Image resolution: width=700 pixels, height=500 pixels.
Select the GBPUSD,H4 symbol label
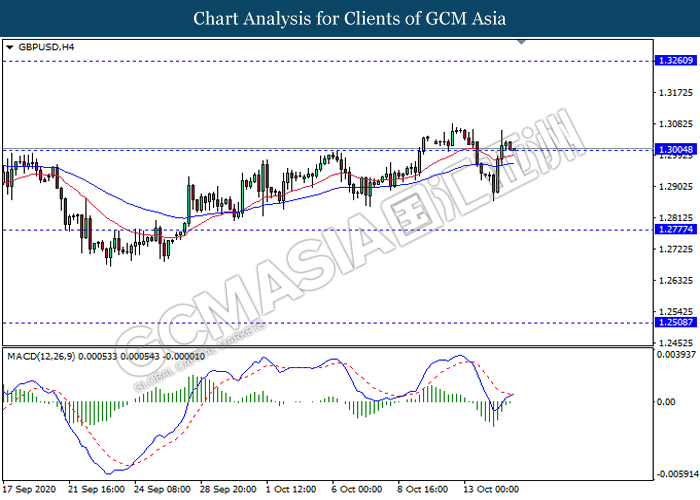point(46,47)
